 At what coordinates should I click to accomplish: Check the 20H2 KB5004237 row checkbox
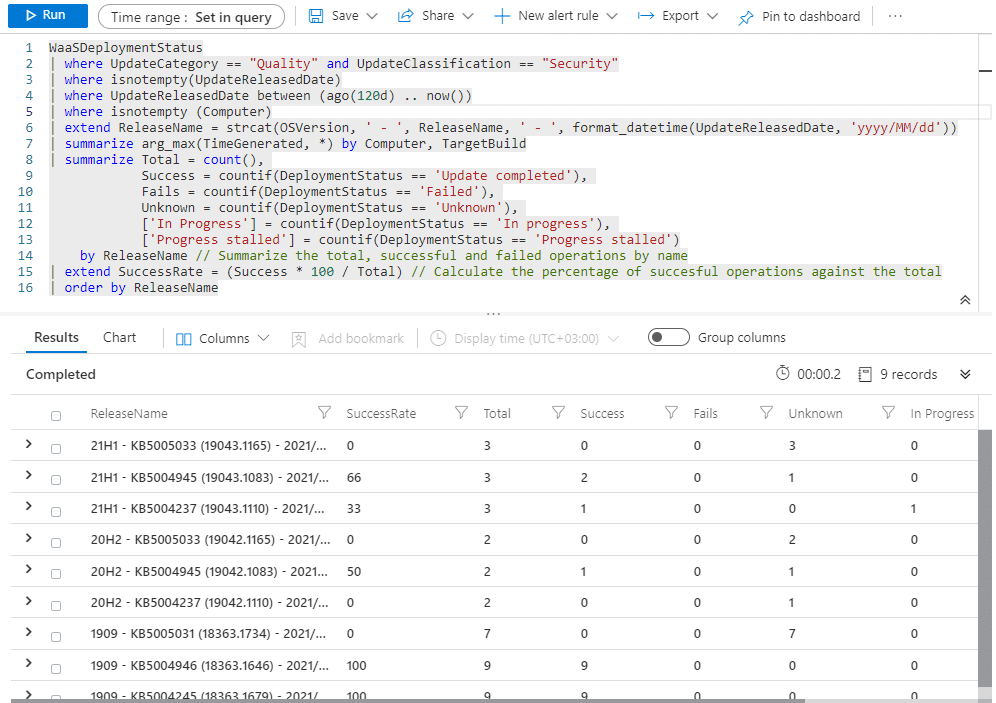click(56, 606)
